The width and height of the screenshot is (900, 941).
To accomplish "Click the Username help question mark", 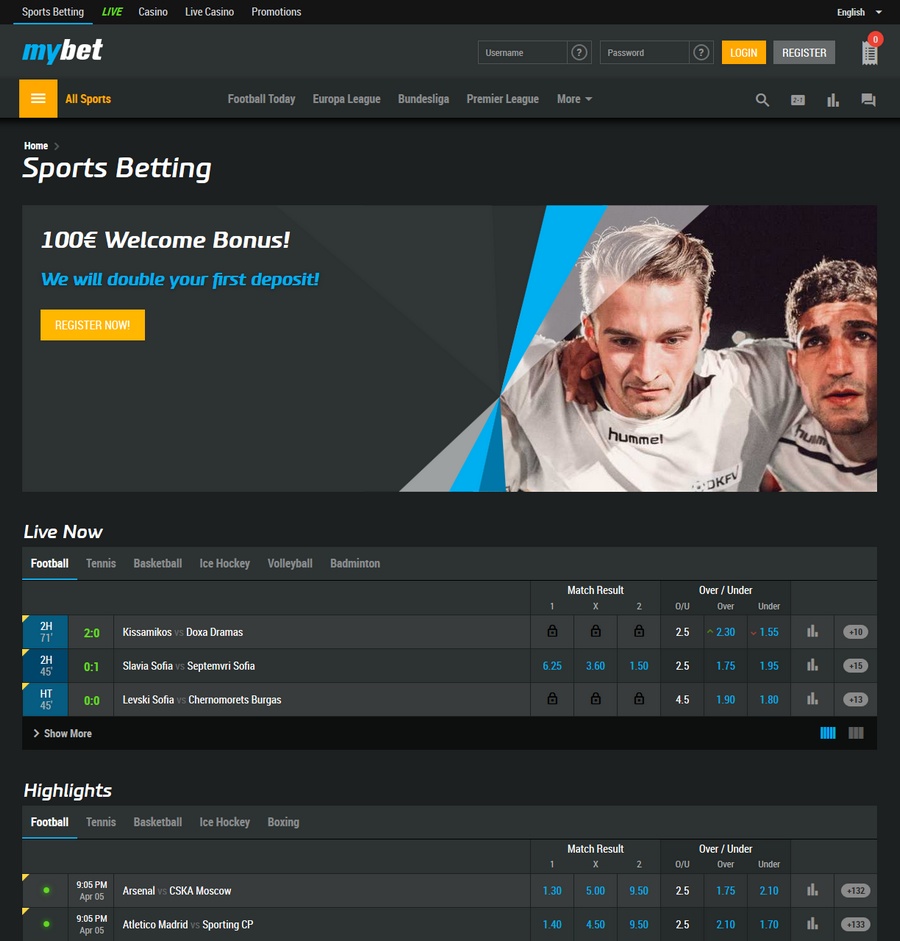I will click(579, 53).
